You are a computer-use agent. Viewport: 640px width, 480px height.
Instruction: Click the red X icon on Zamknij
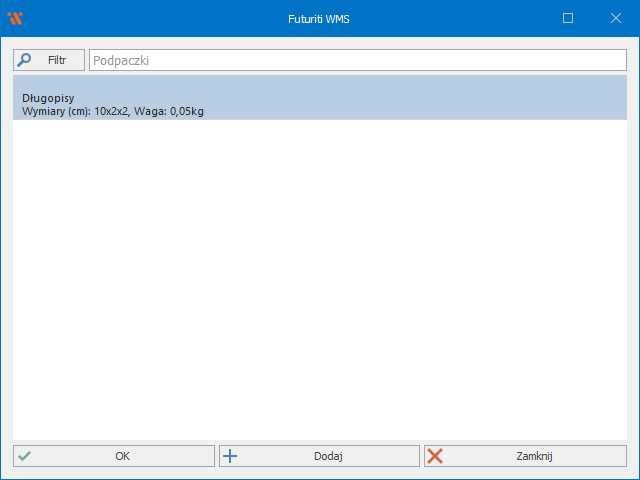[x=435, y=456]
